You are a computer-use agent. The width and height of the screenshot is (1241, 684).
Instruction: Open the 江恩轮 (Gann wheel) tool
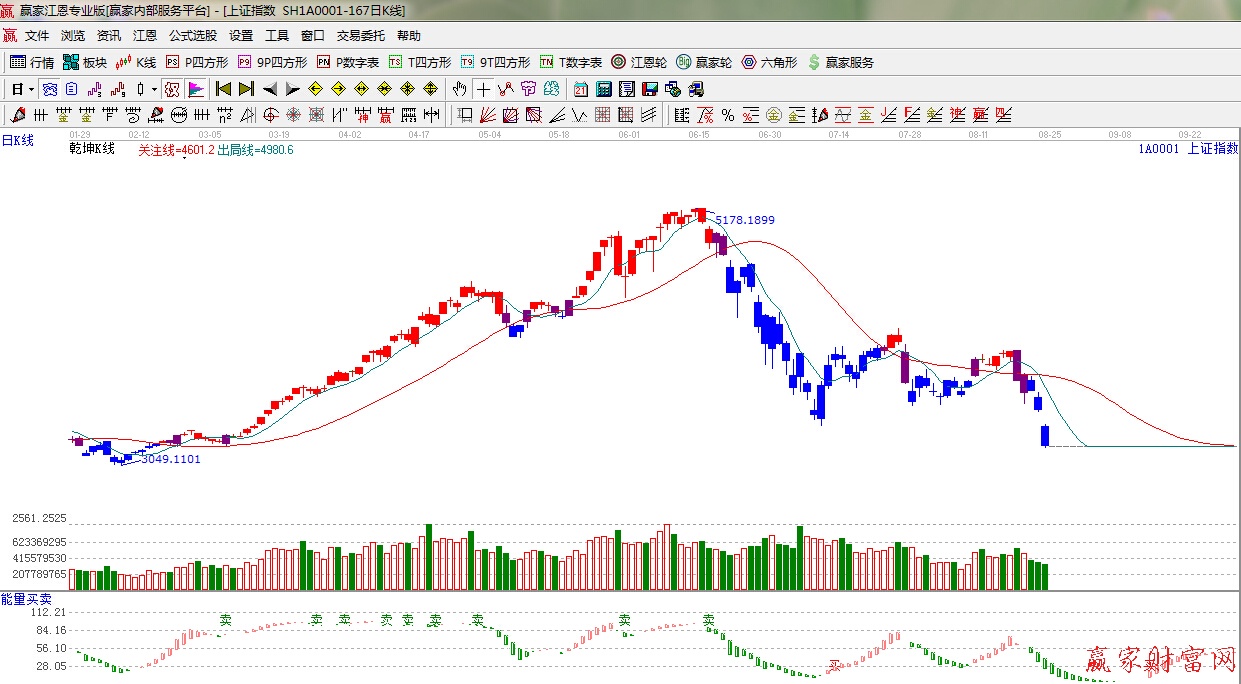639,62
